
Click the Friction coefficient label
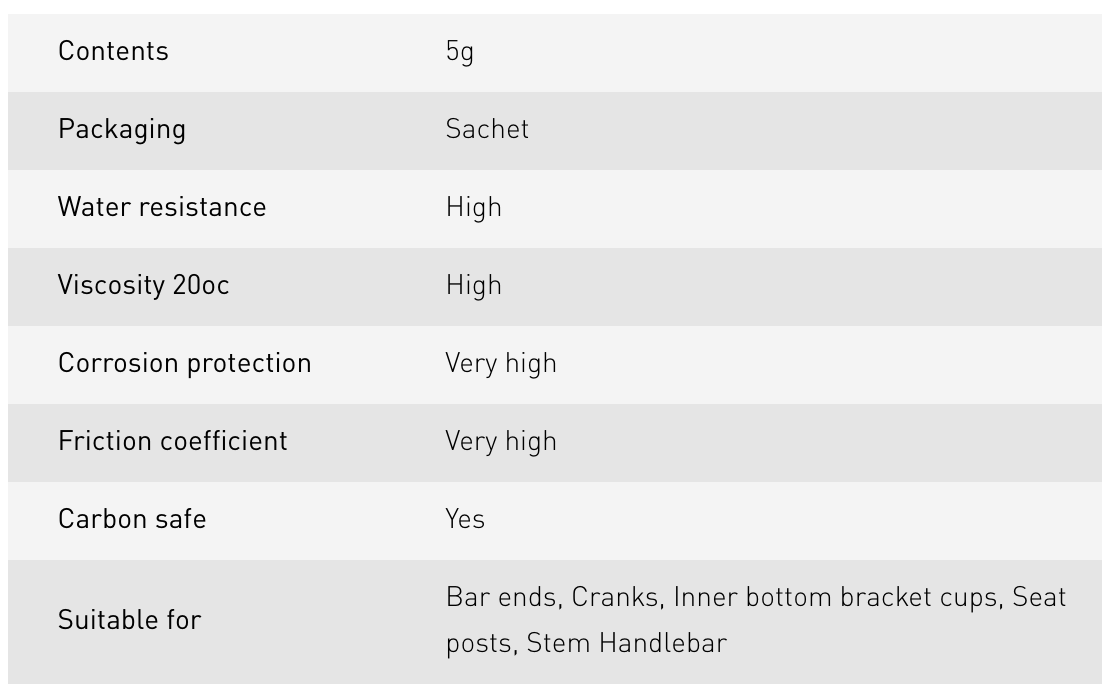172,441
